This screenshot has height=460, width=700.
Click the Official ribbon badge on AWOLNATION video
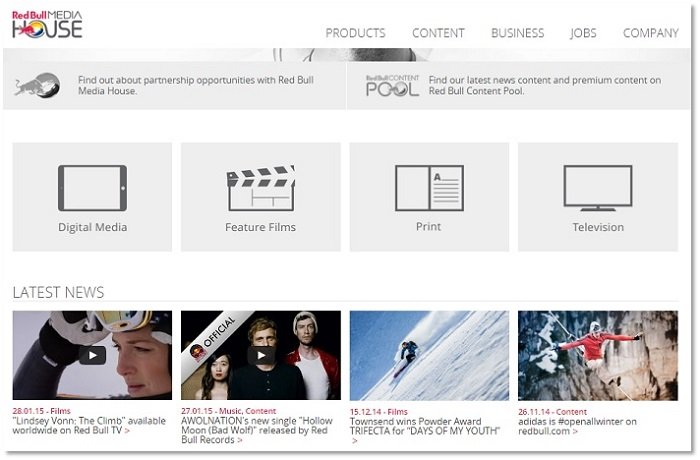[x=214, y=337]
